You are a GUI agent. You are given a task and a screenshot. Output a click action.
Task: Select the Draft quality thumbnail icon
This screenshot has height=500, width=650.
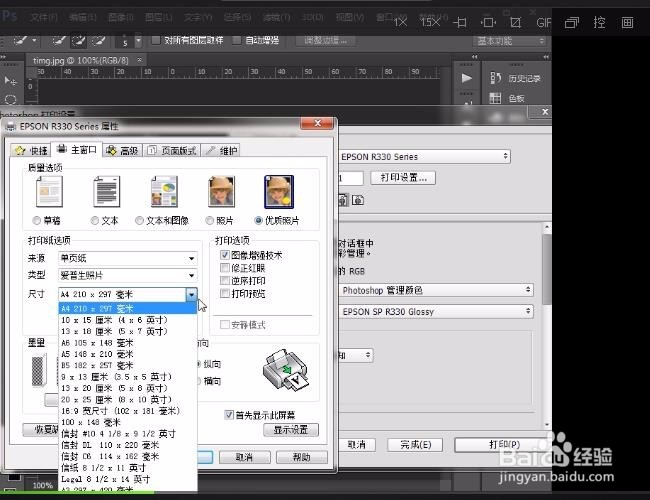[49, 191]
